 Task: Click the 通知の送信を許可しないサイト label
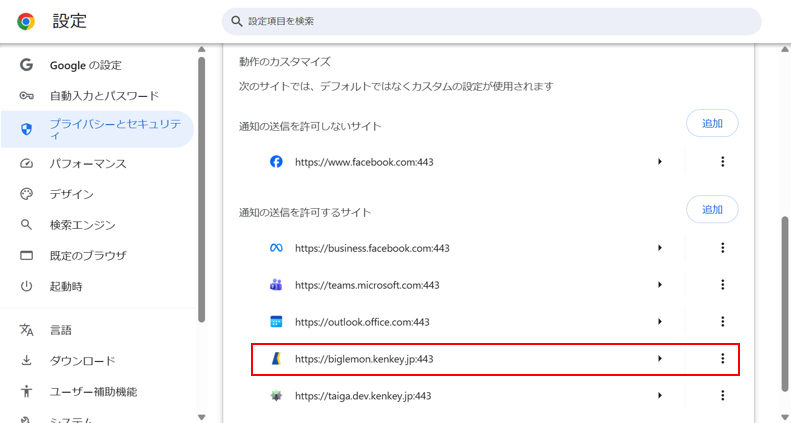click(310, 126)
